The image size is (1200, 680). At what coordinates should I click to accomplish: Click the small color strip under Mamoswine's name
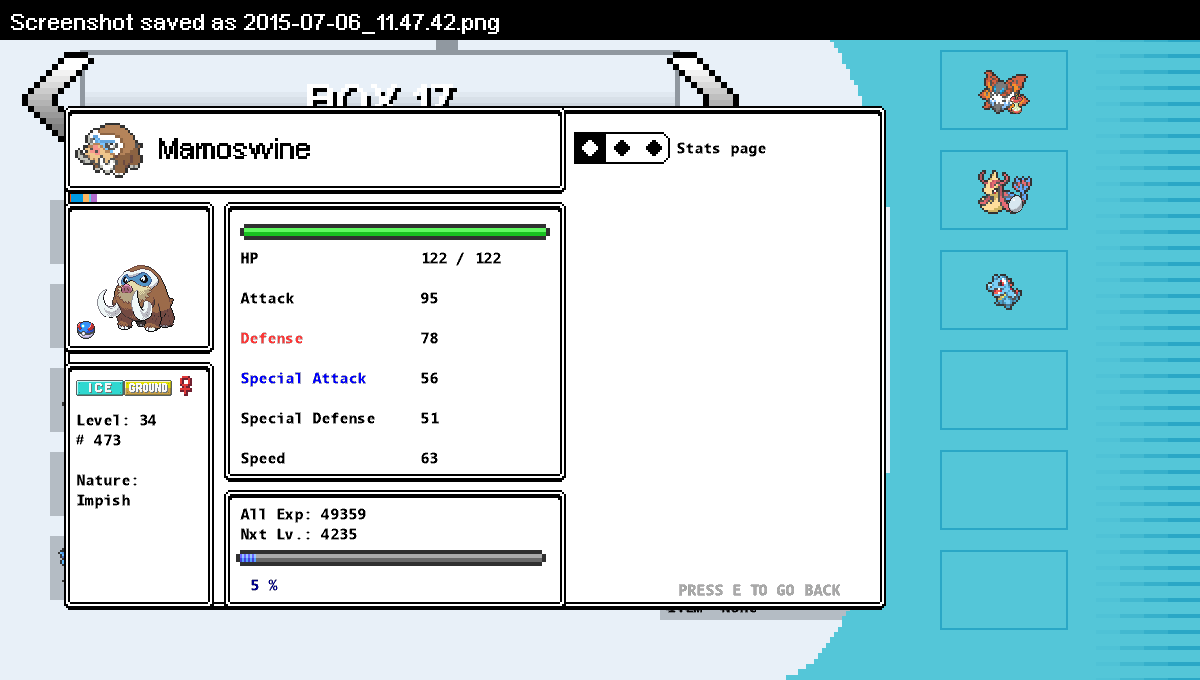[x=84, y=198]
